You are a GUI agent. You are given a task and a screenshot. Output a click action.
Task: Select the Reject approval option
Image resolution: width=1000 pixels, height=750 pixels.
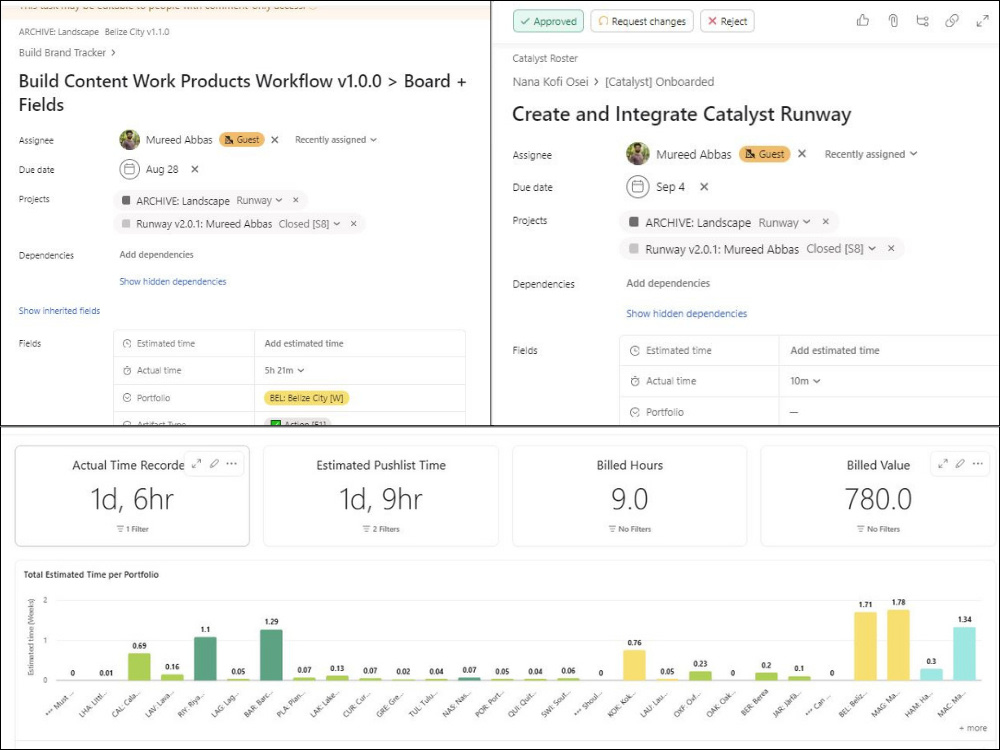(728, 21)
